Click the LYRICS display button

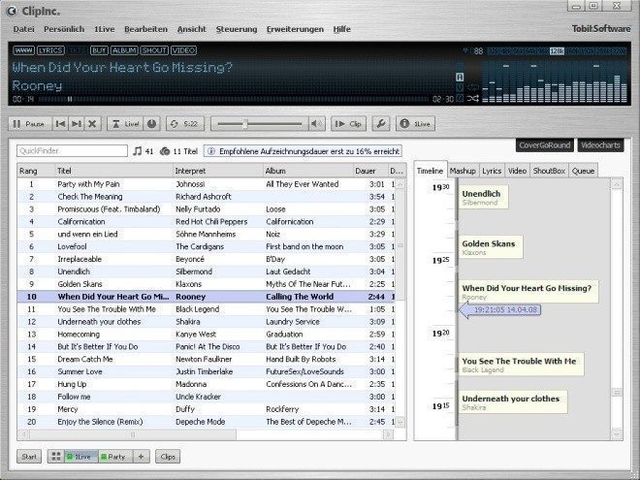(x=51, y=50)
